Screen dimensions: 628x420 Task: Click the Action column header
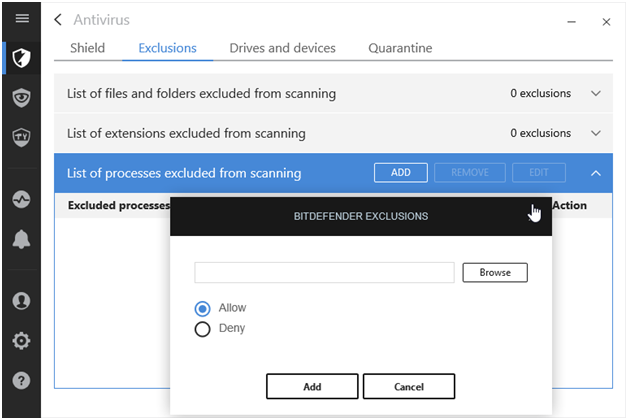570,205
